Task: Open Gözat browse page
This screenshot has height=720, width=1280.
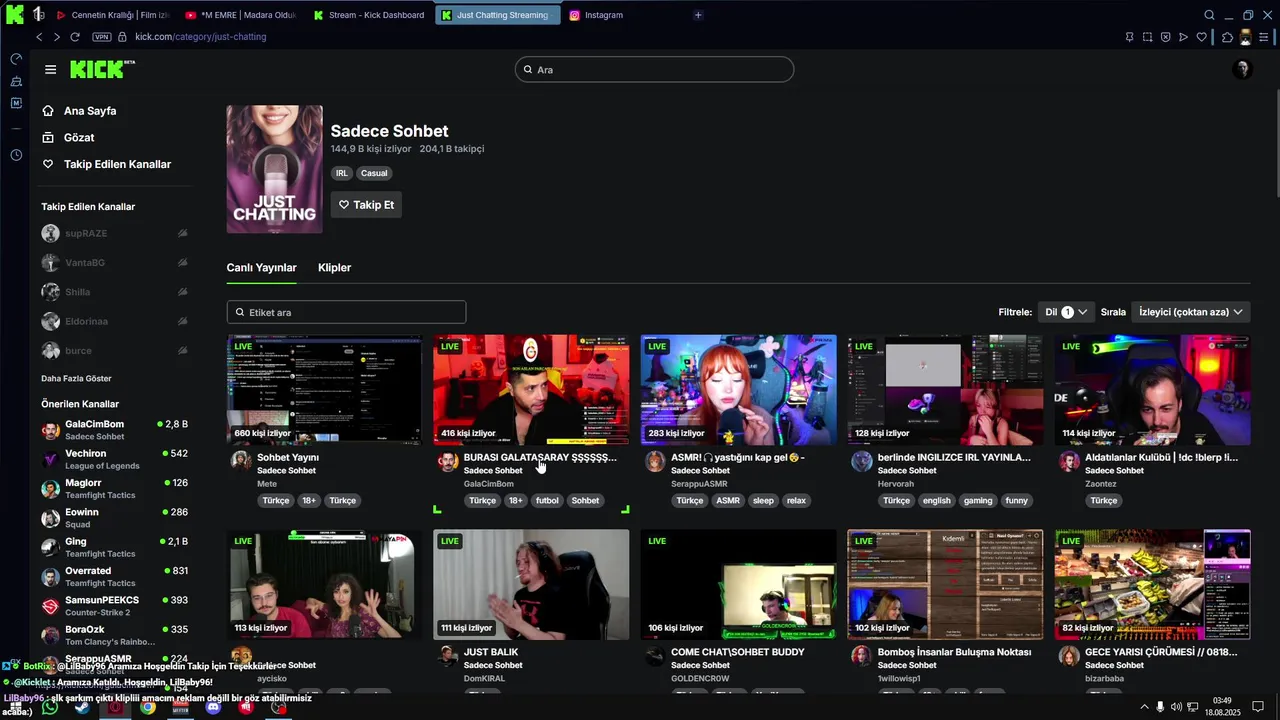Action: [x=79, y=138]
